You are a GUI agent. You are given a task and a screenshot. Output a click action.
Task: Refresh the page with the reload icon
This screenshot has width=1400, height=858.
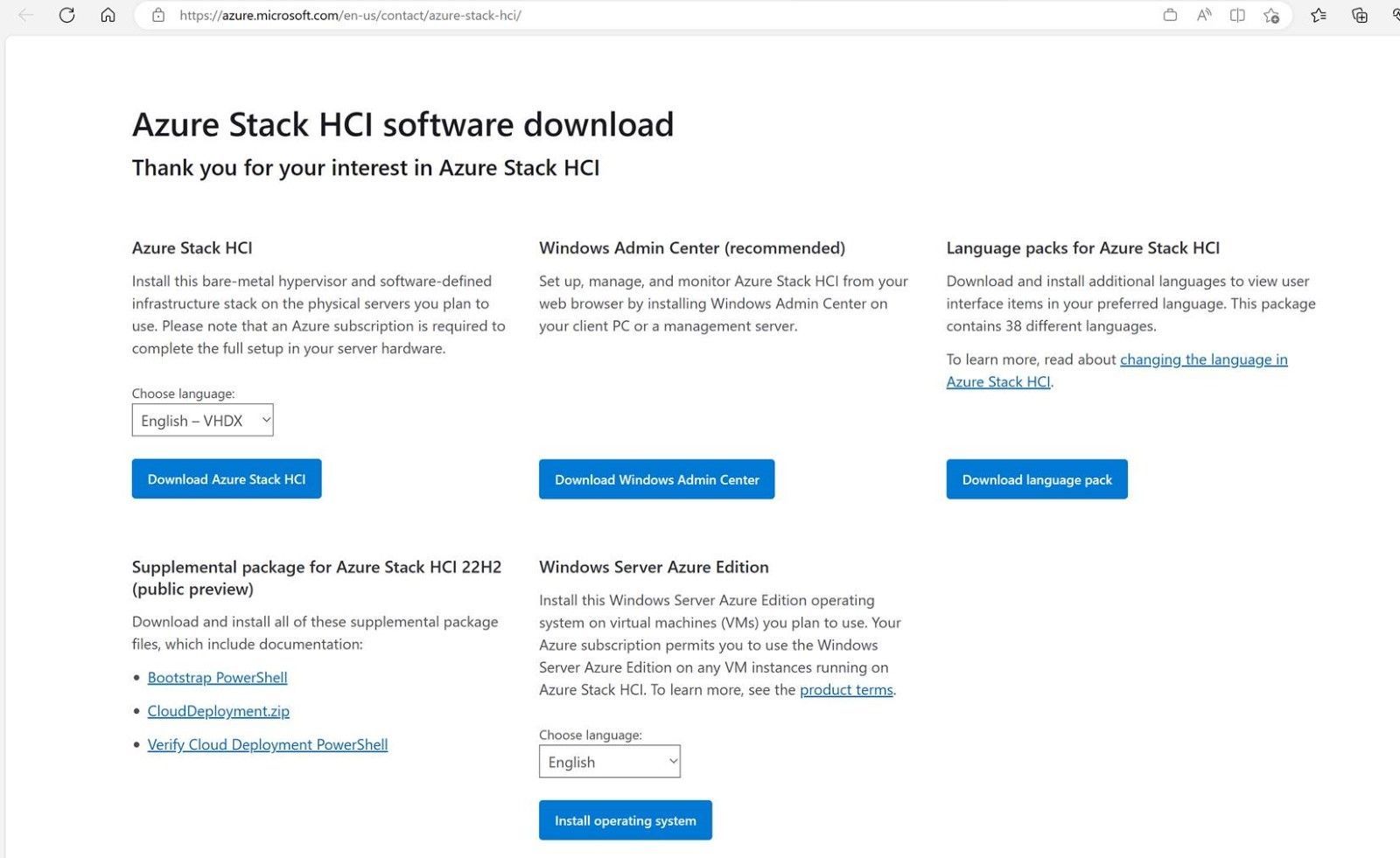click(x=66, y=15)
